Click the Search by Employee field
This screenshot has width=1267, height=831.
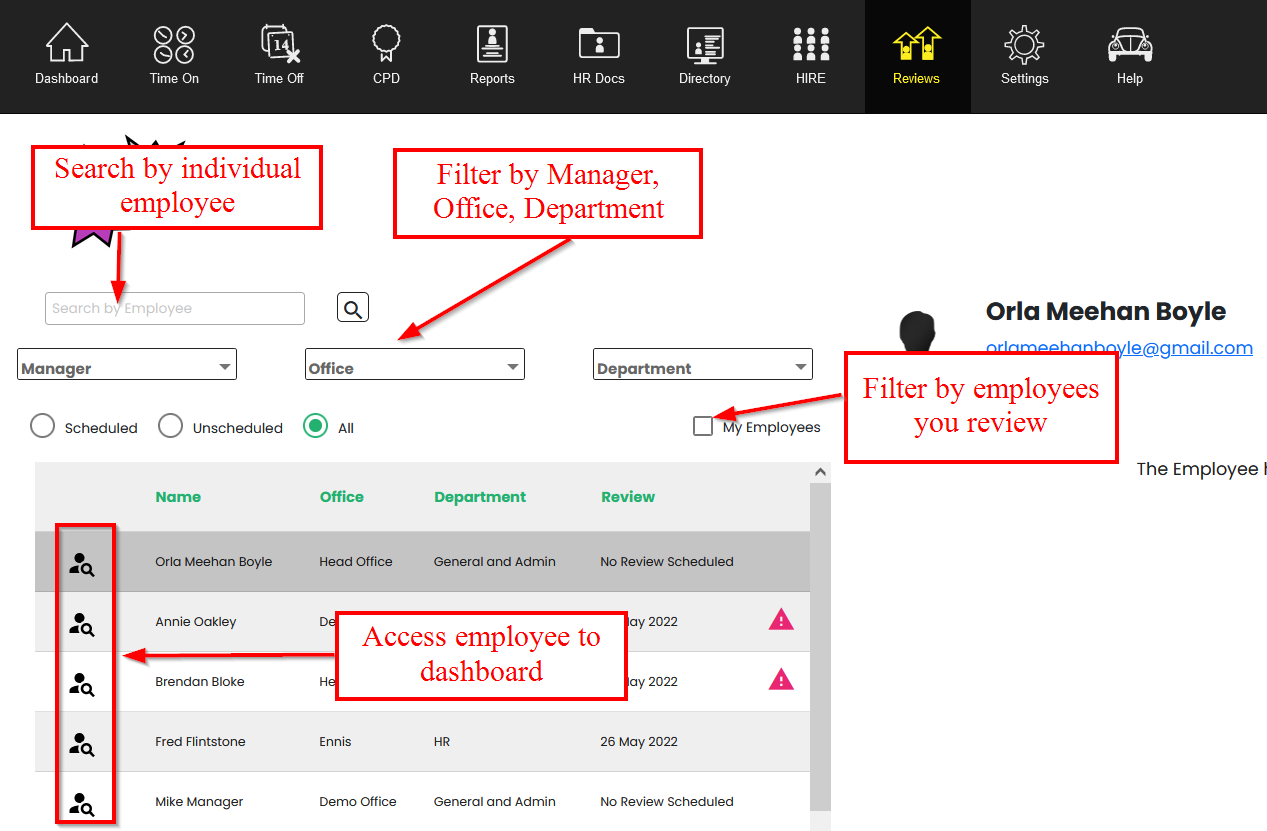[175, 309]
